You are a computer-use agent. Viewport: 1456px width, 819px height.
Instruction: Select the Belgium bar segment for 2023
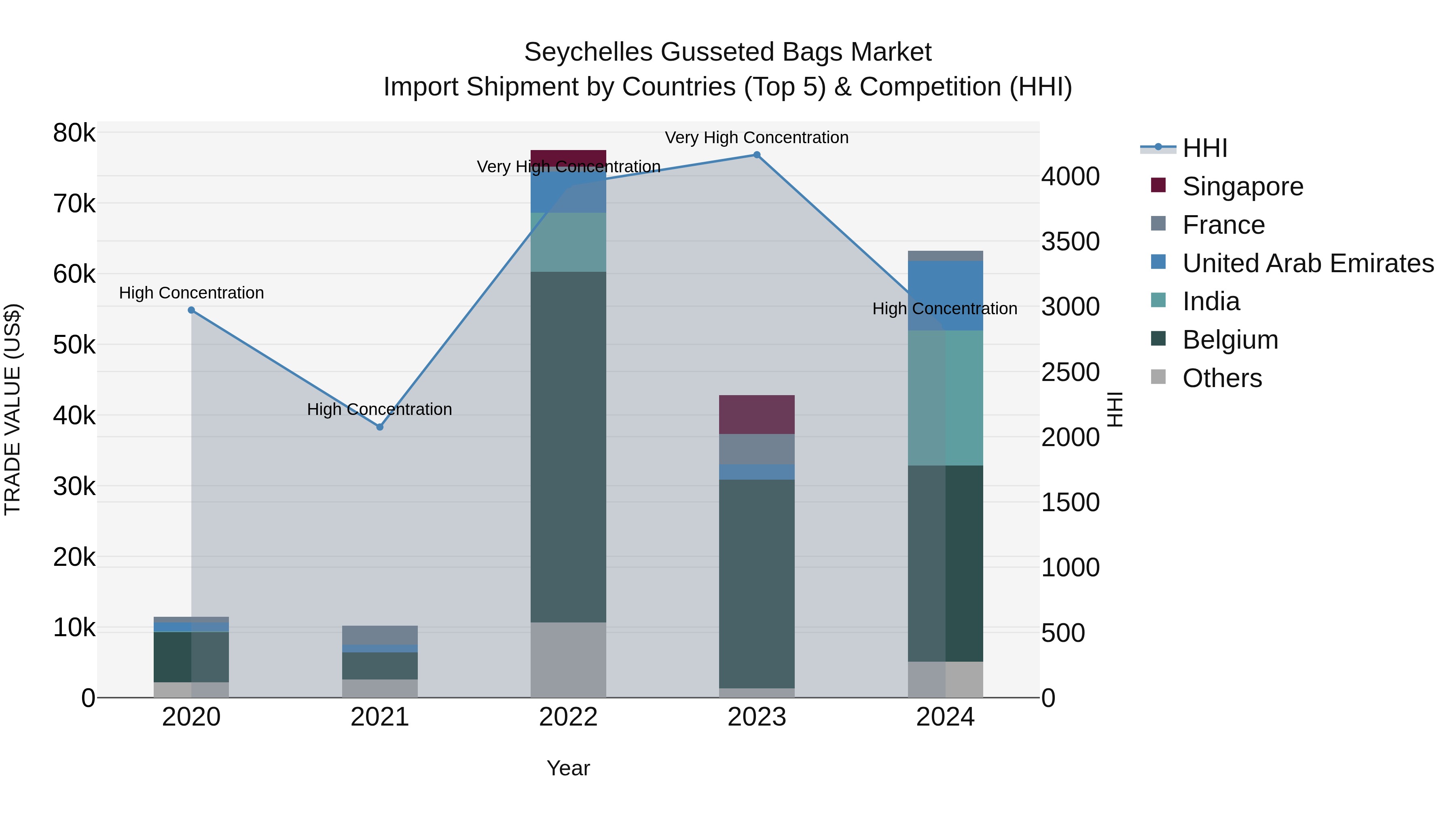[757, 584]
